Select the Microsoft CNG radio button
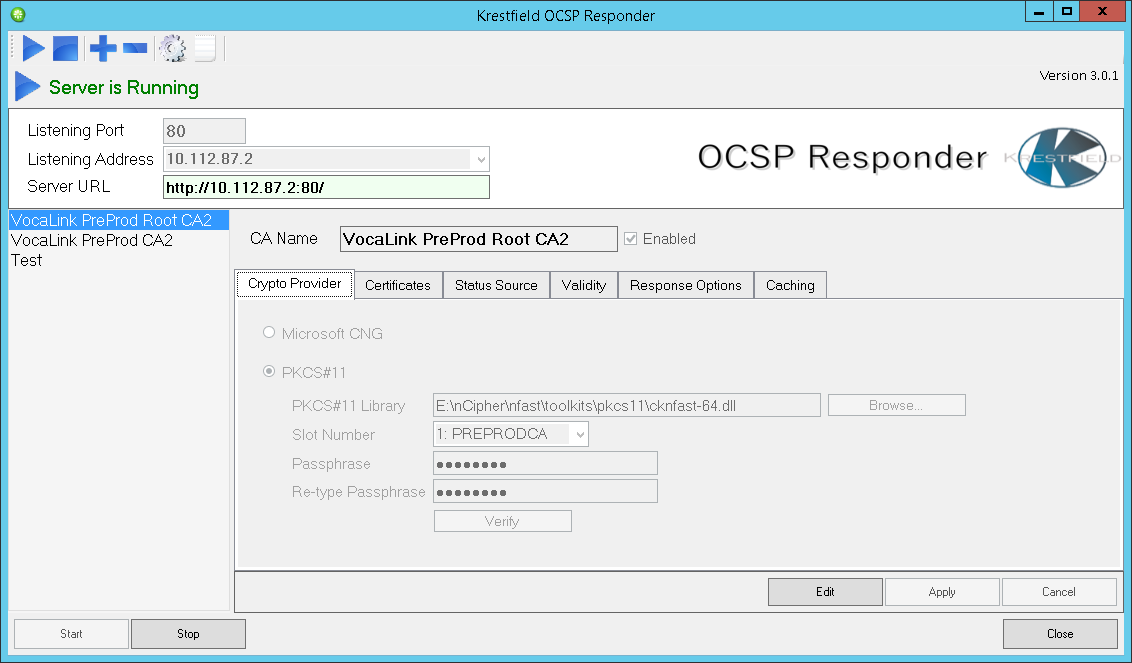The image size is (1132, 663). point(268,333)
